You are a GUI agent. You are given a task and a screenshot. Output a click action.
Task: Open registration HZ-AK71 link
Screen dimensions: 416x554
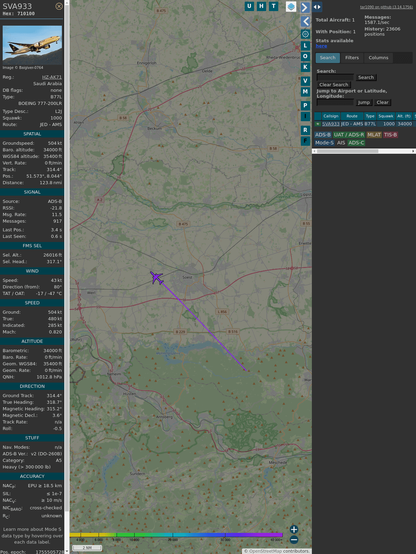click(x=52, y=77)
